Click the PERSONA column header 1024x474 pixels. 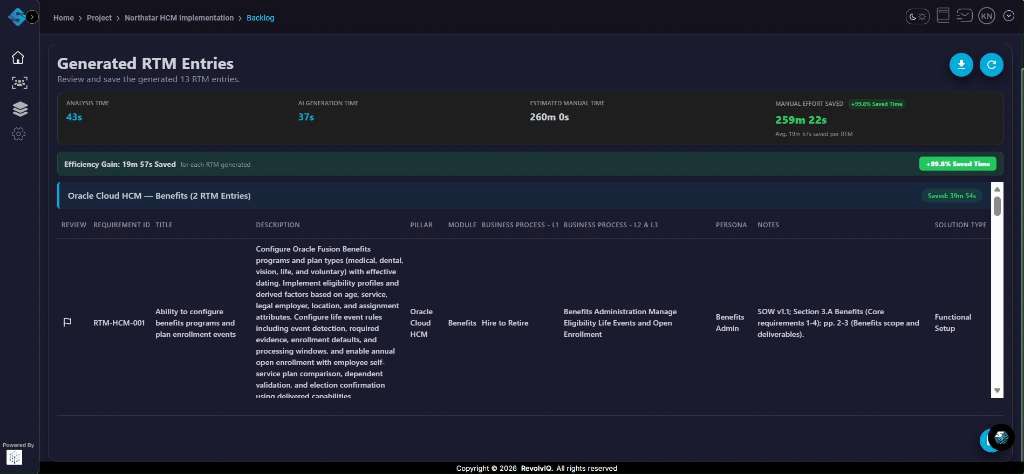[x=731, y=225]
